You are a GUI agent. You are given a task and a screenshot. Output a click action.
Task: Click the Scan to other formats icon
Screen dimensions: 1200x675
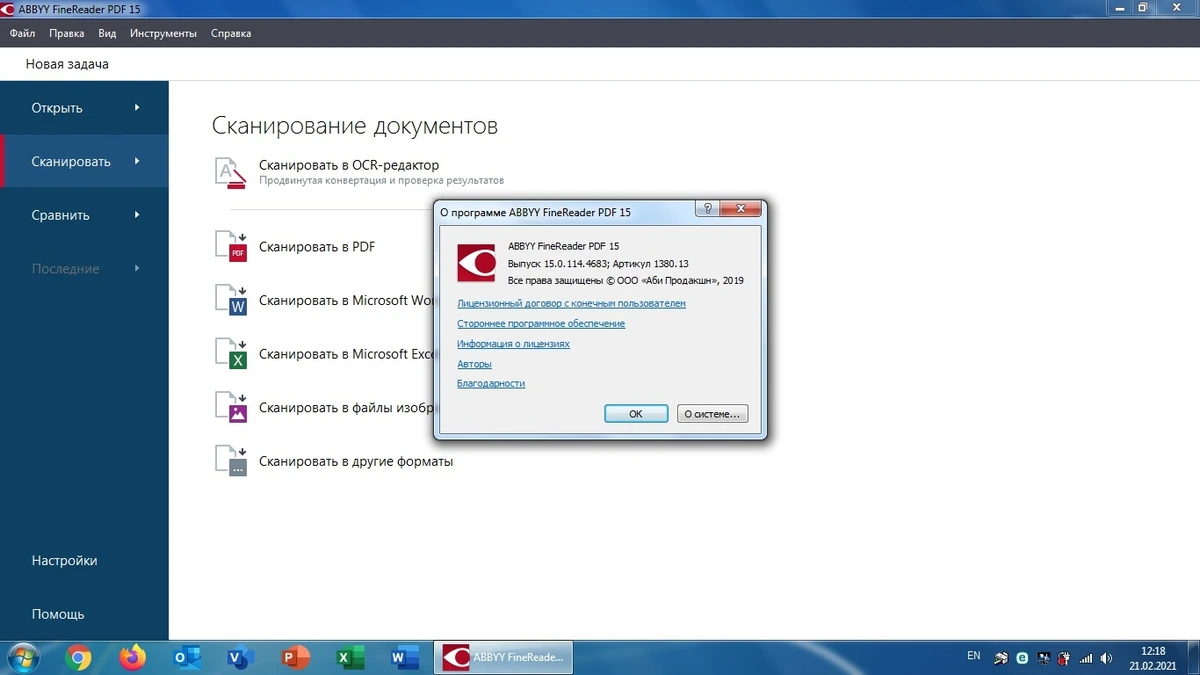(x=232, y=461)
